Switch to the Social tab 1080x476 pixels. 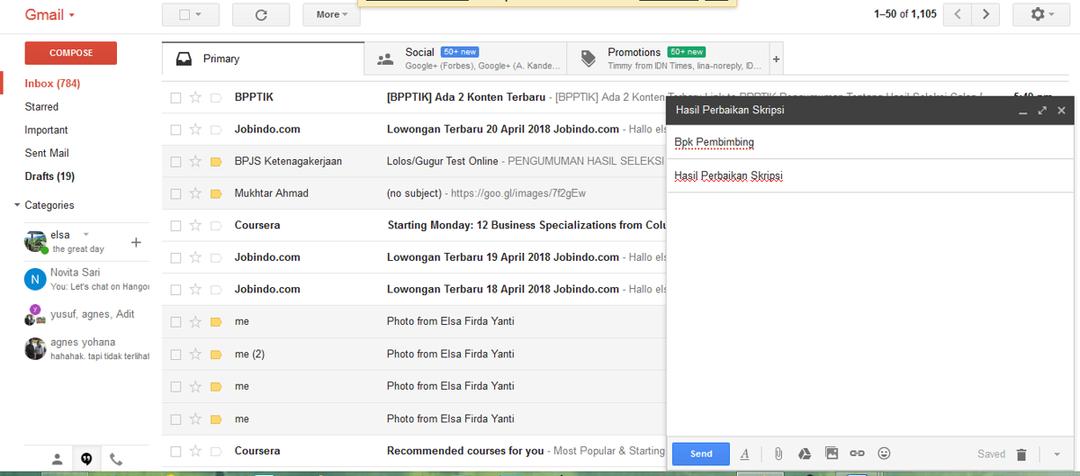coord(466,59)
